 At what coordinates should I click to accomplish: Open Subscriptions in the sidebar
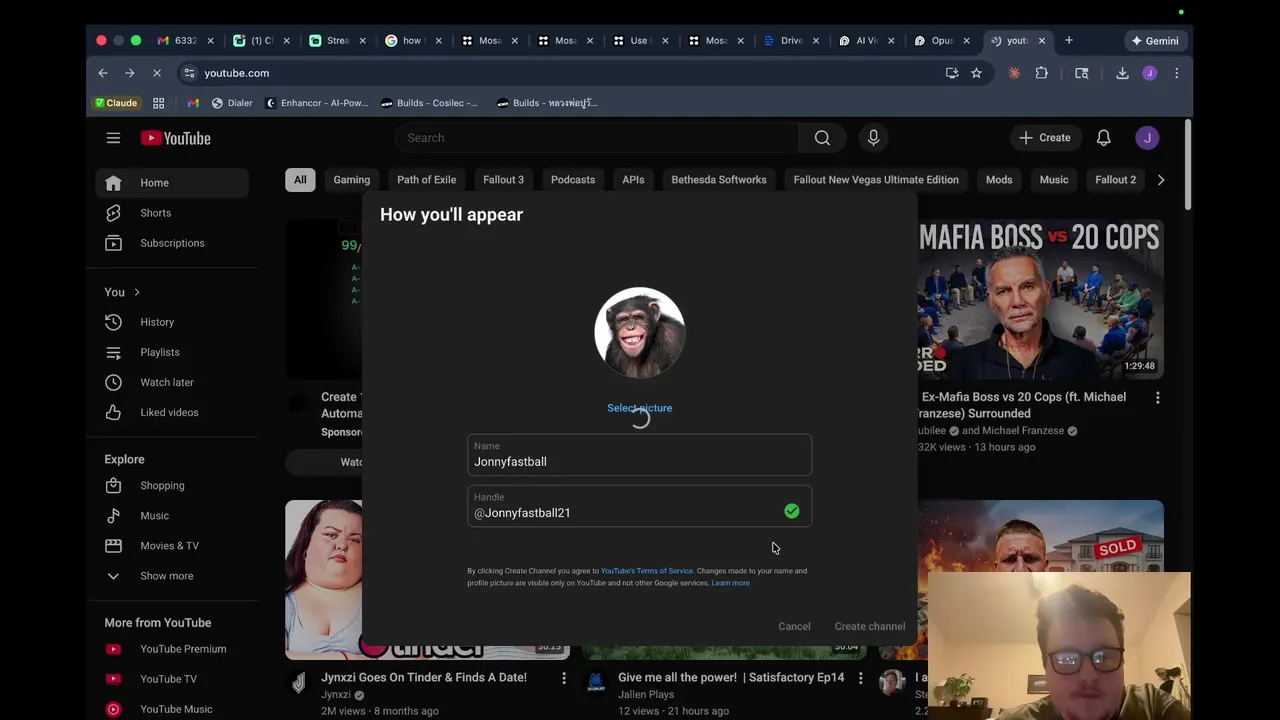click(x=172, y=243)
